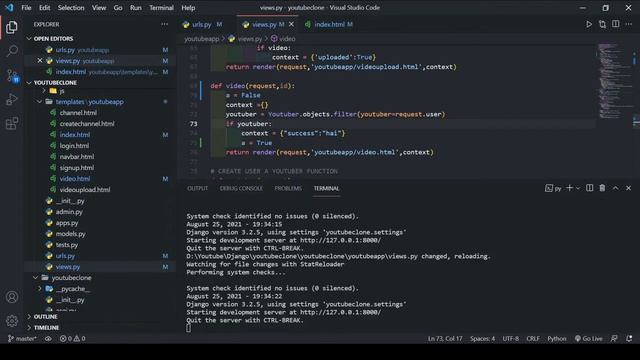This screenshot has height=360, width=640.
Task: Switch to urls.py editor tab
Action: (202, 24)
